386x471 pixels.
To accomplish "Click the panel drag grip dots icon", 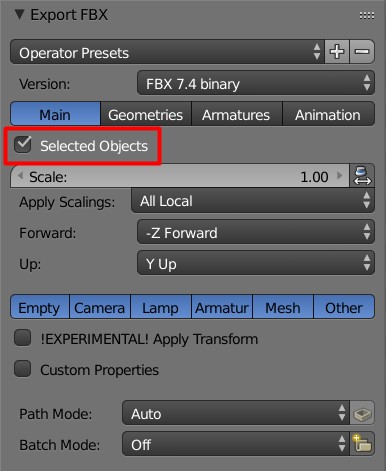I will tap(367, 15).
